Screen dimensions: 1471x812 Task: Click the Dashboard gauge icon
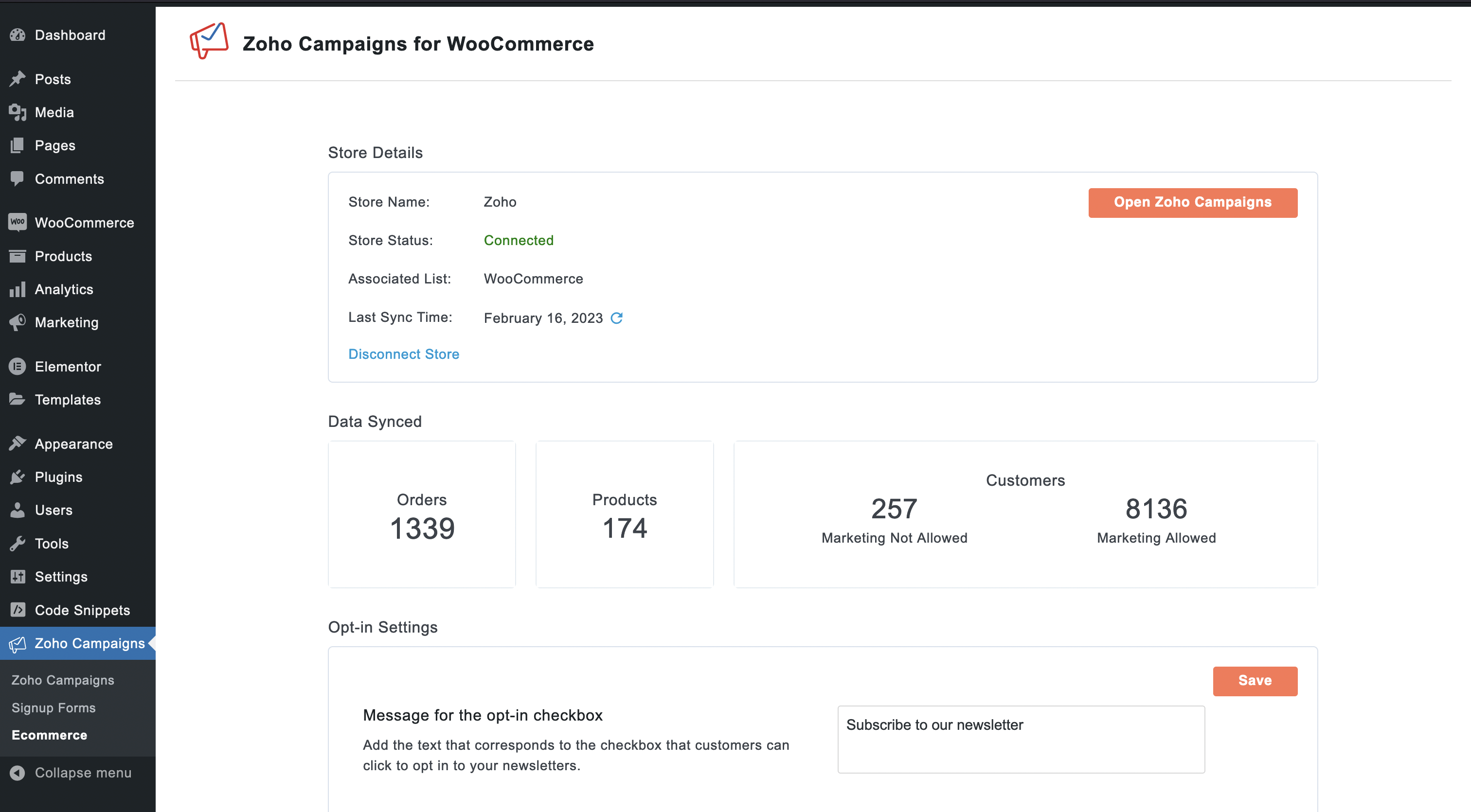click(18, 35)
